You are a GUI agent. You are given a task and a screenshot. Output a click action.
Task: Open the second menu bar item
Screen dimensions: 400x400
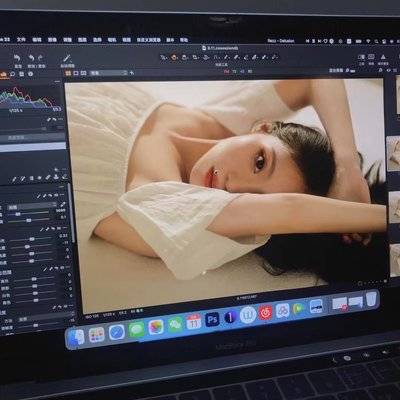(x=21, y=39)
